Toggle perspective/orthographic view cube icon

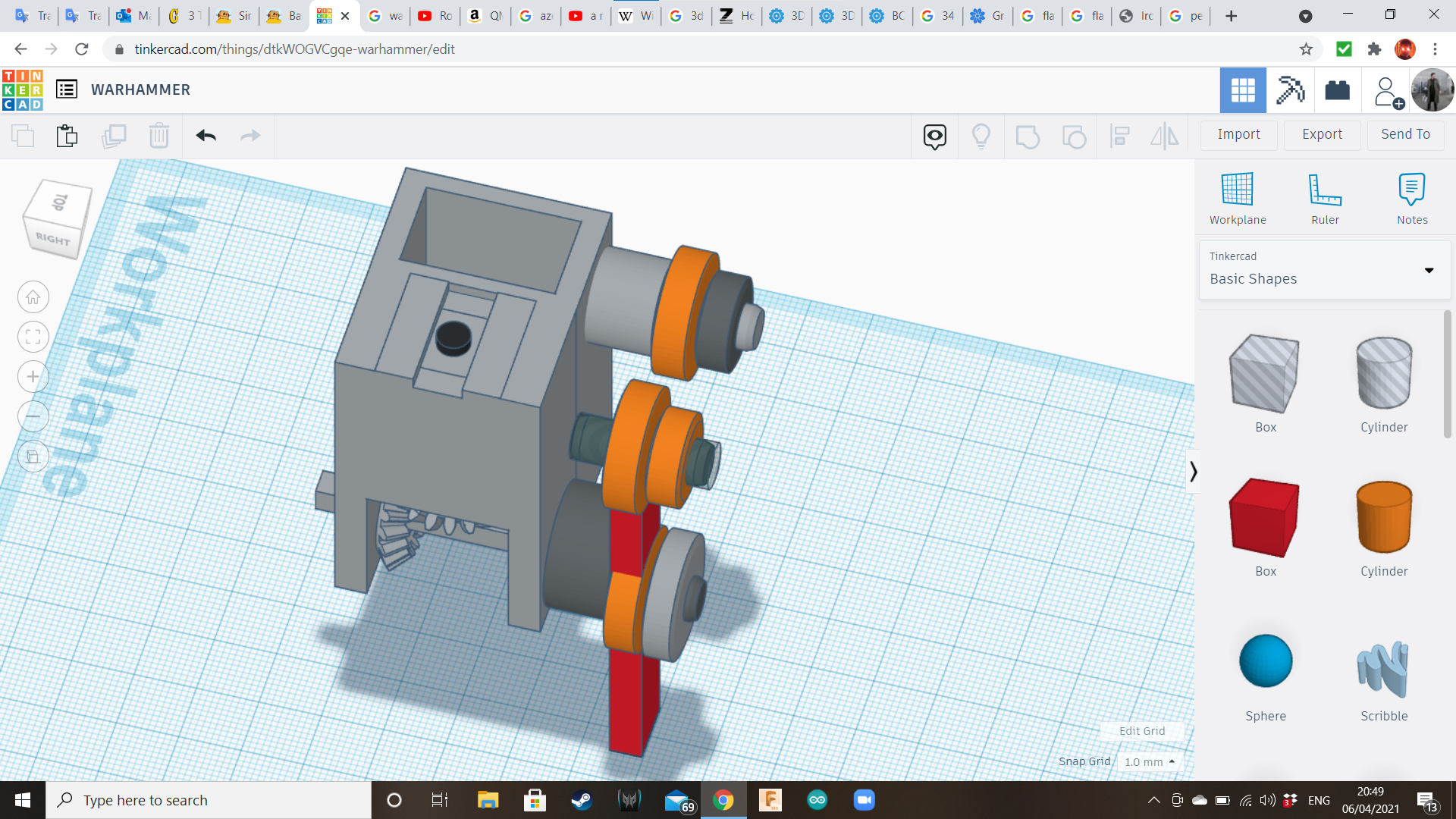point(33,457)
